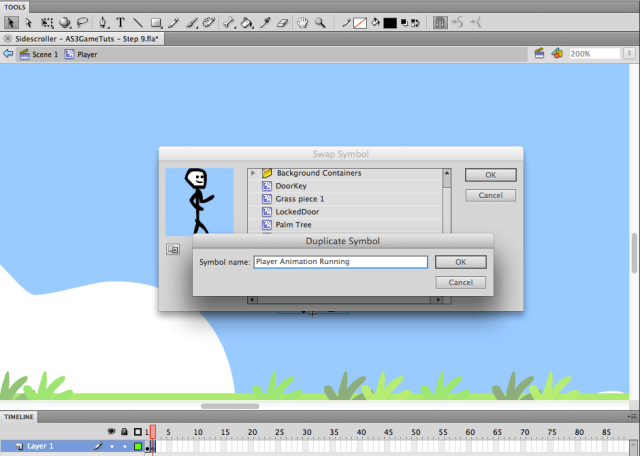Select the Eraser tool
Screen dimensions: 640x456
click(282, 22)
